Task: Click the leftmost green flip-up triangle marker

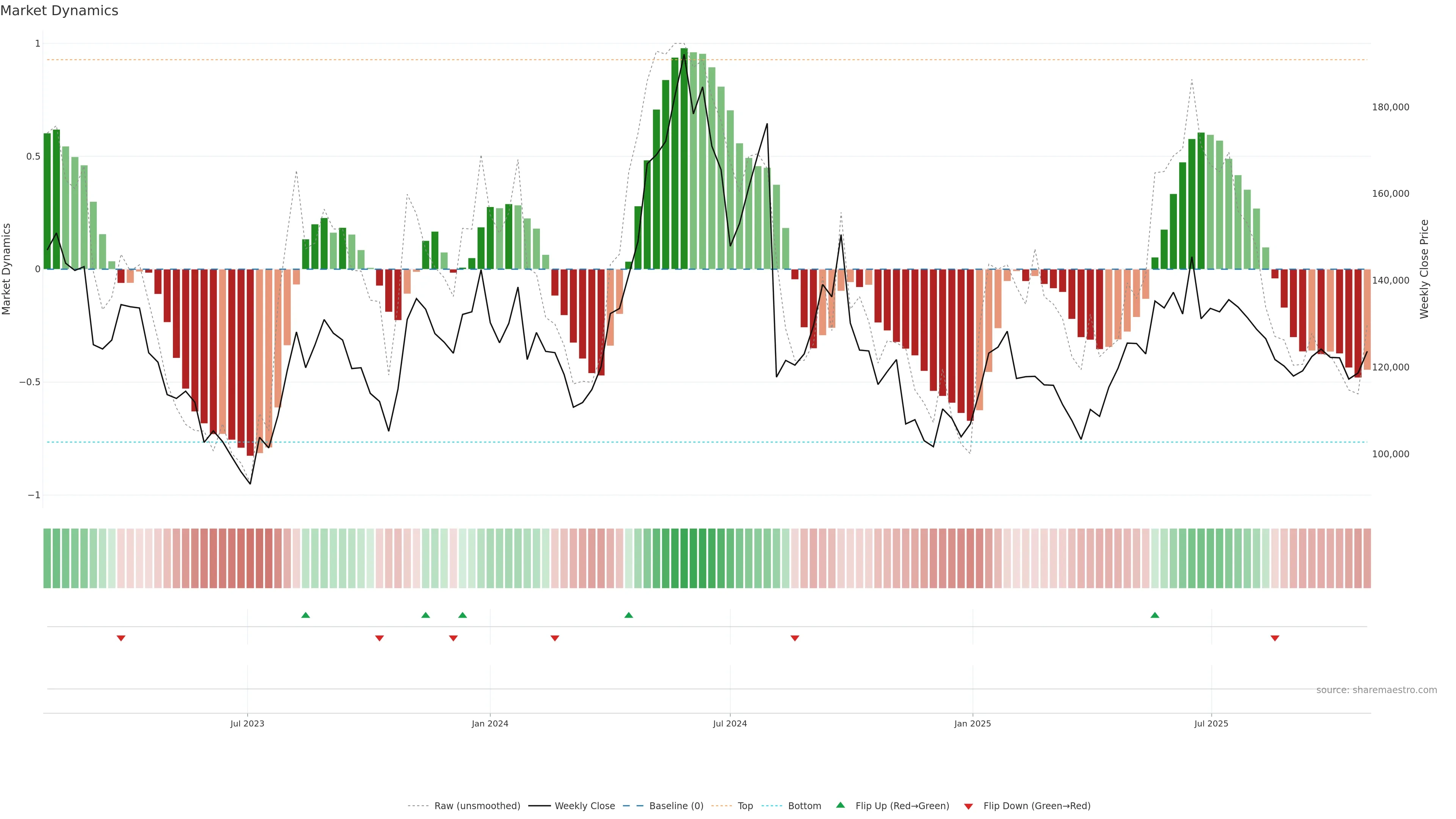Action: pos(305,615)
